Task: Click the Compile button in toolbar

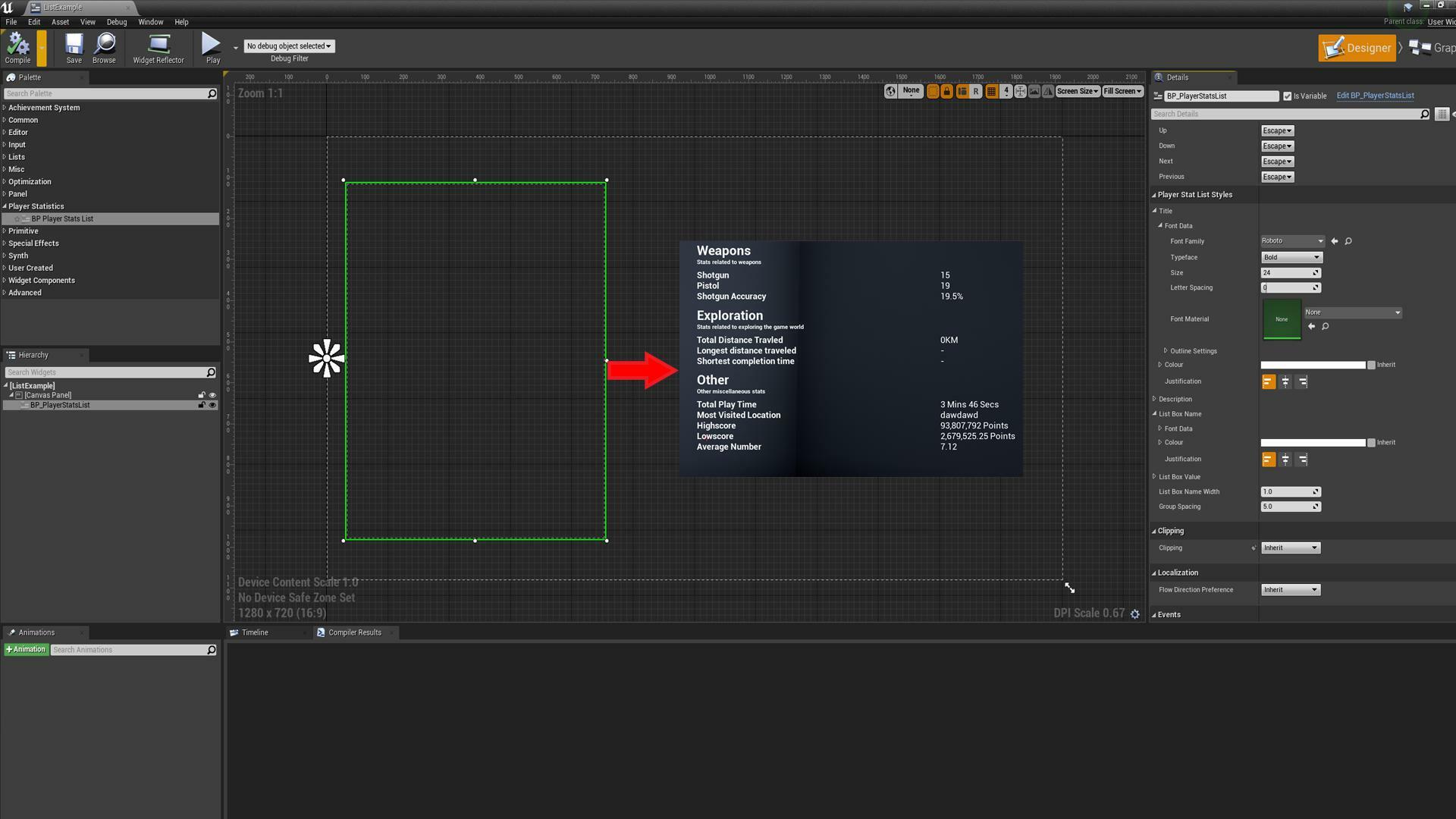Action: coord(17,47)
